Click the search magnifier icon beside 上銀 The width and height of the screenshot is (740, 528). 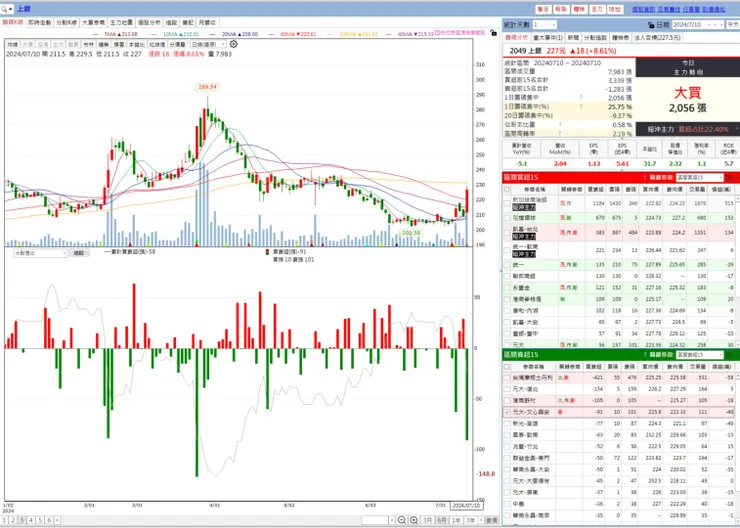coord(5,9)
